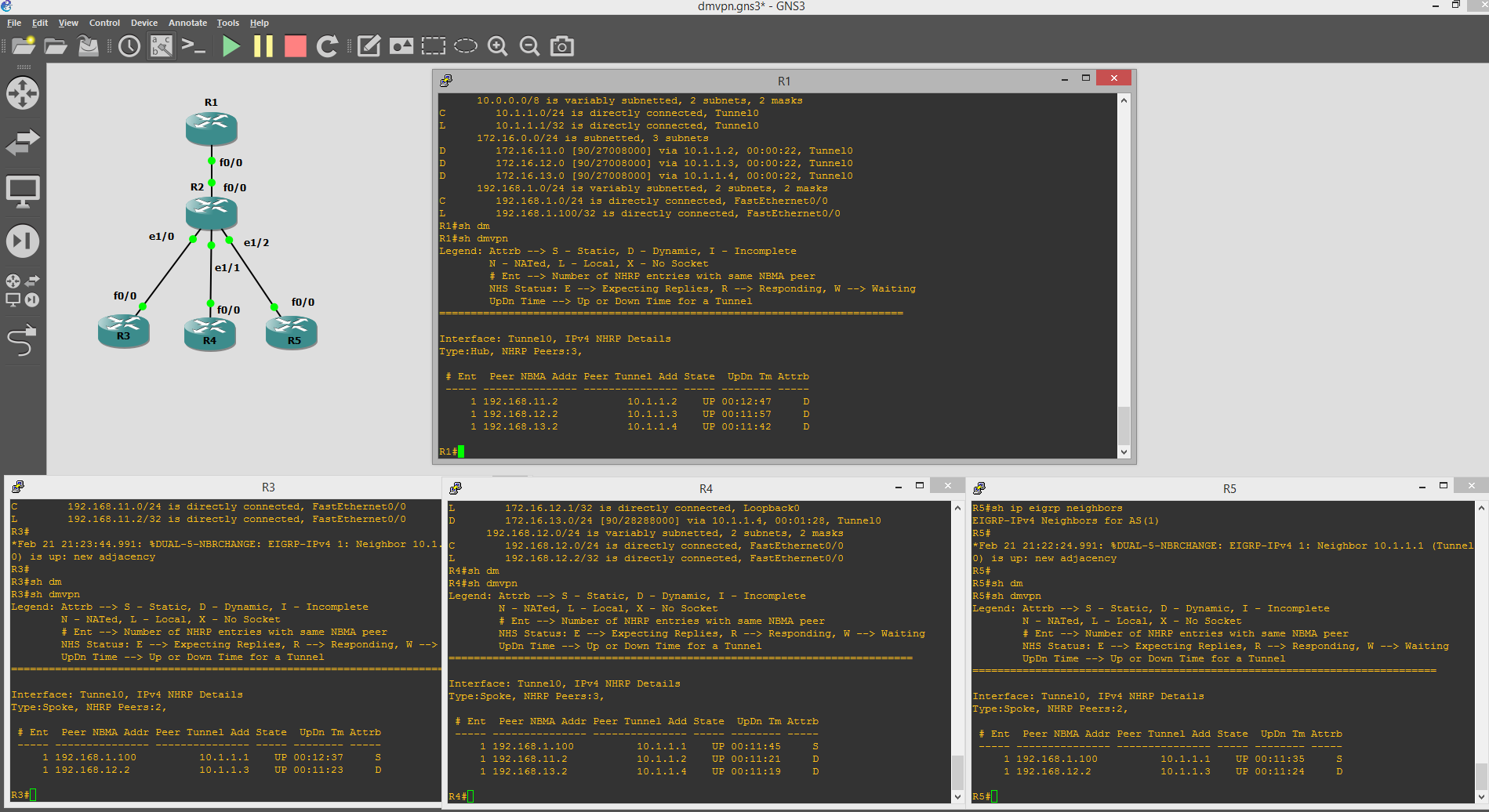The image size is (1489, 812).
Task: Click the browse all devices icon
Action: (x=23, y=290)
